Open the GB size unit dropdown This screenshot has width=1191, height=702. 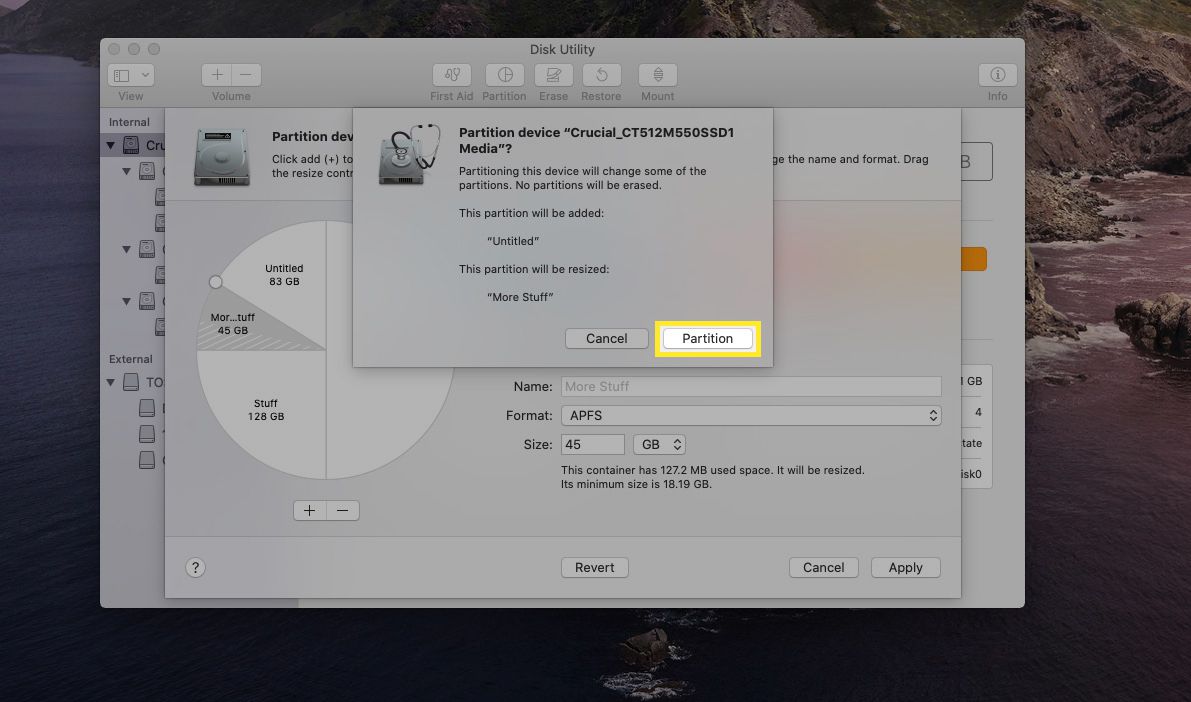pos(662,444)
